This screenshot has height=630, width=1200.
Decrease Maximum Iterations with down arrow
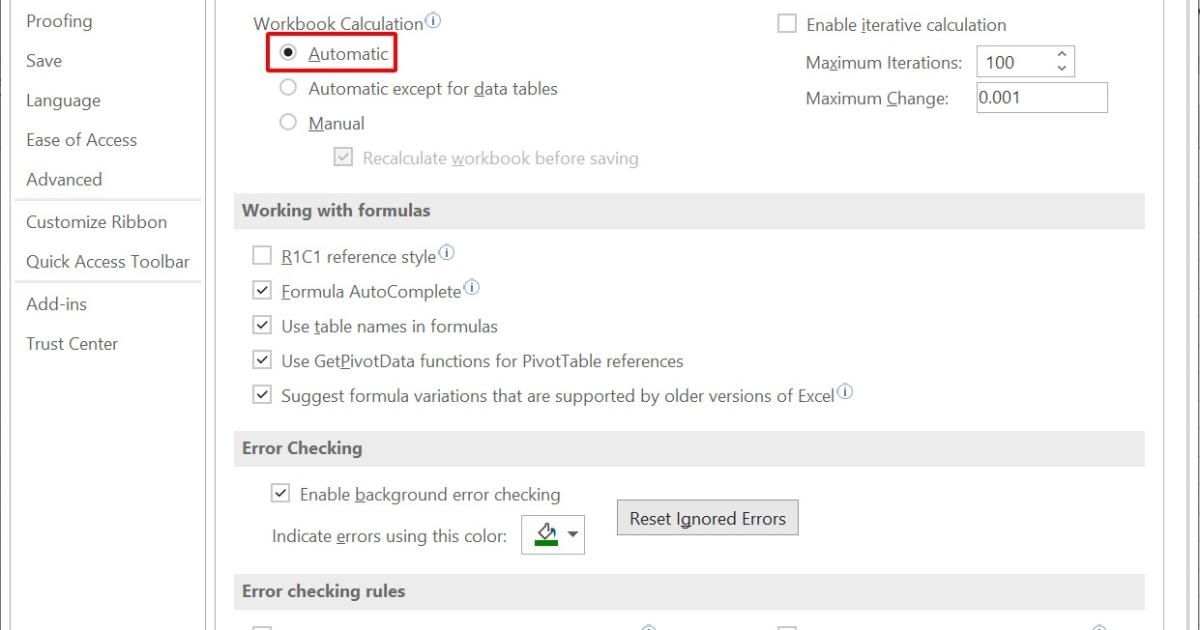pos(1062,69)
